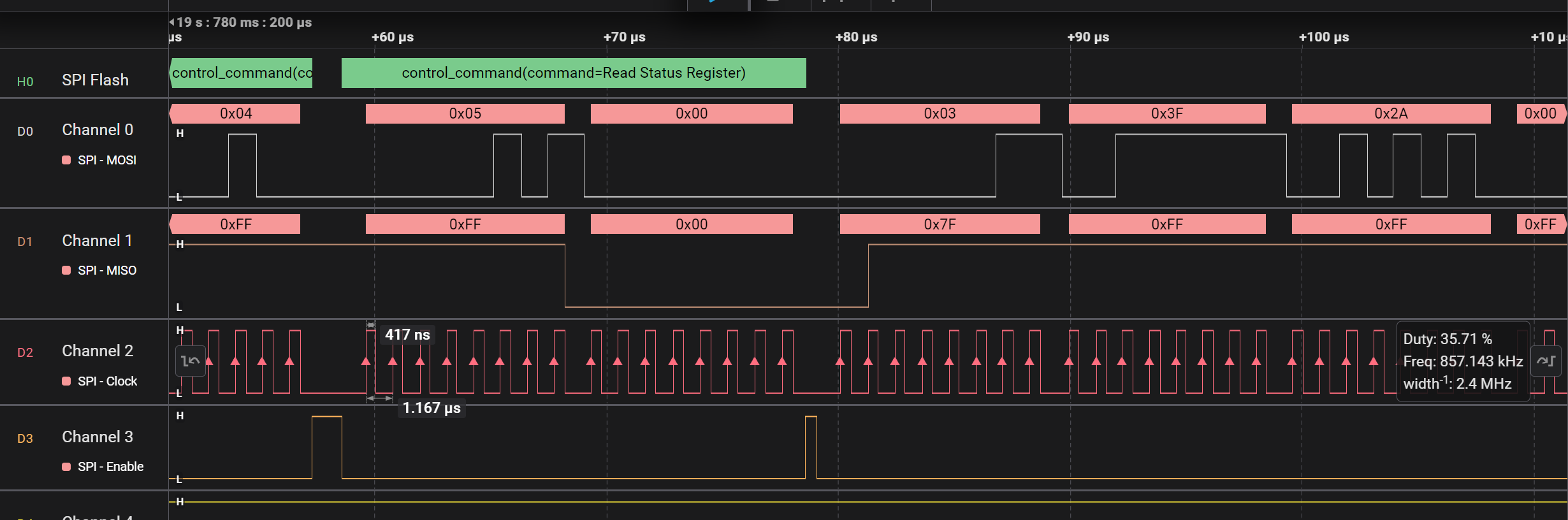Select MISO 0xFF frame beneath the 0x05 frame
The image size is (1568, 520).
[465, 224]
